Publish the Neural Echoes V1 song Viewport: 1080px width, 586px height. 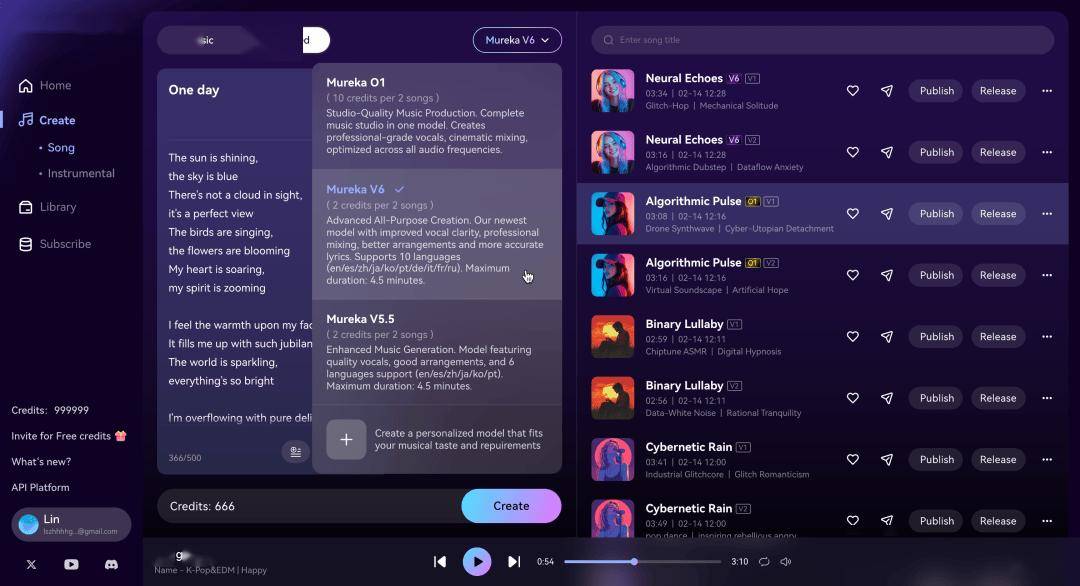pos(937,91)
